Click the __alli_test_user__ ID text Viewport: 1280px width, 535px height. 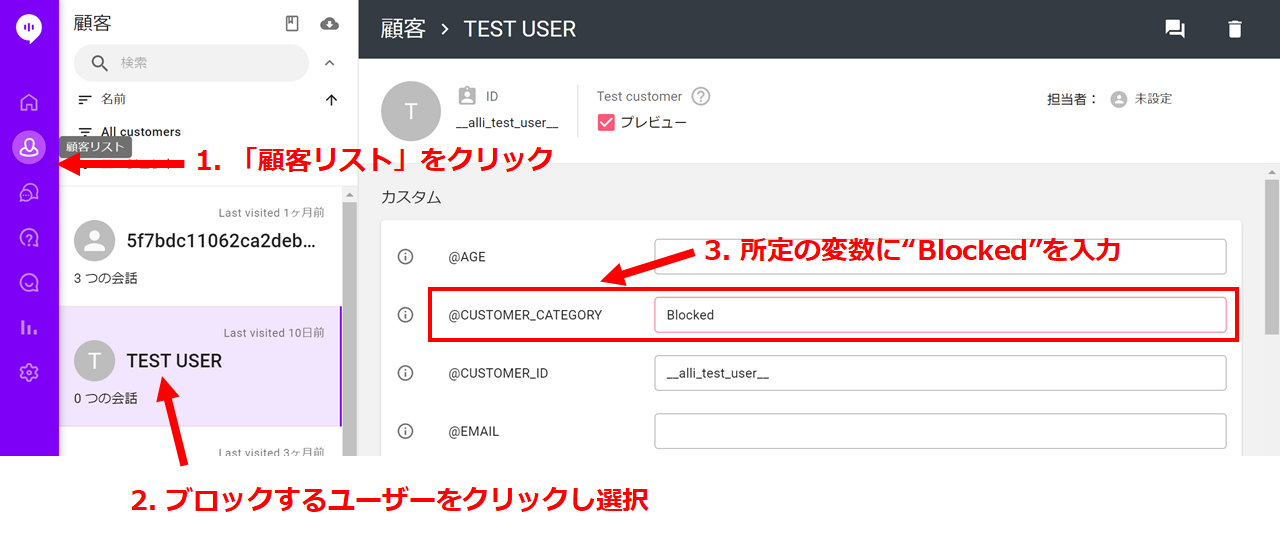pos(507,123)
